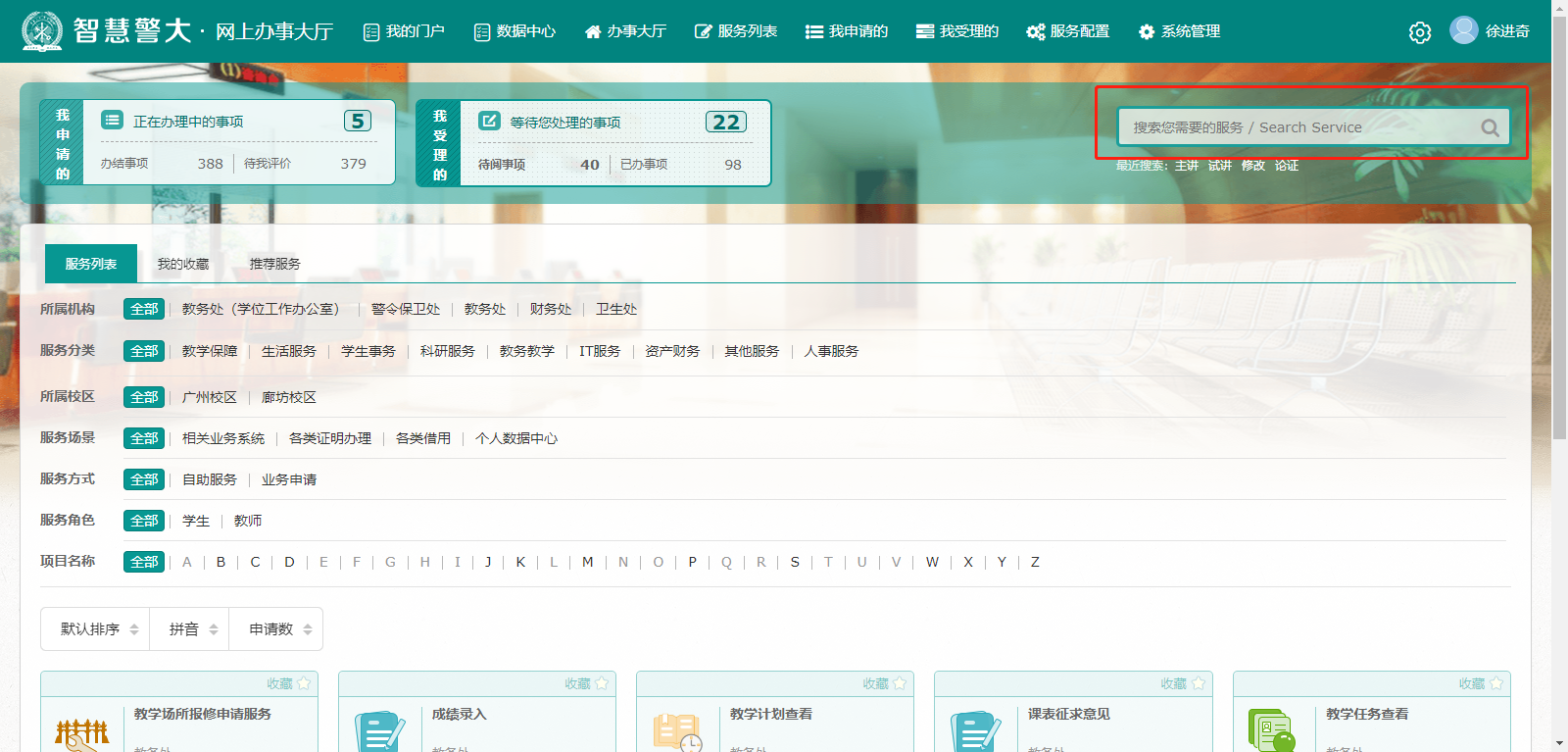Choose 廊坊校区 campus filter

[x=289, y=397]
